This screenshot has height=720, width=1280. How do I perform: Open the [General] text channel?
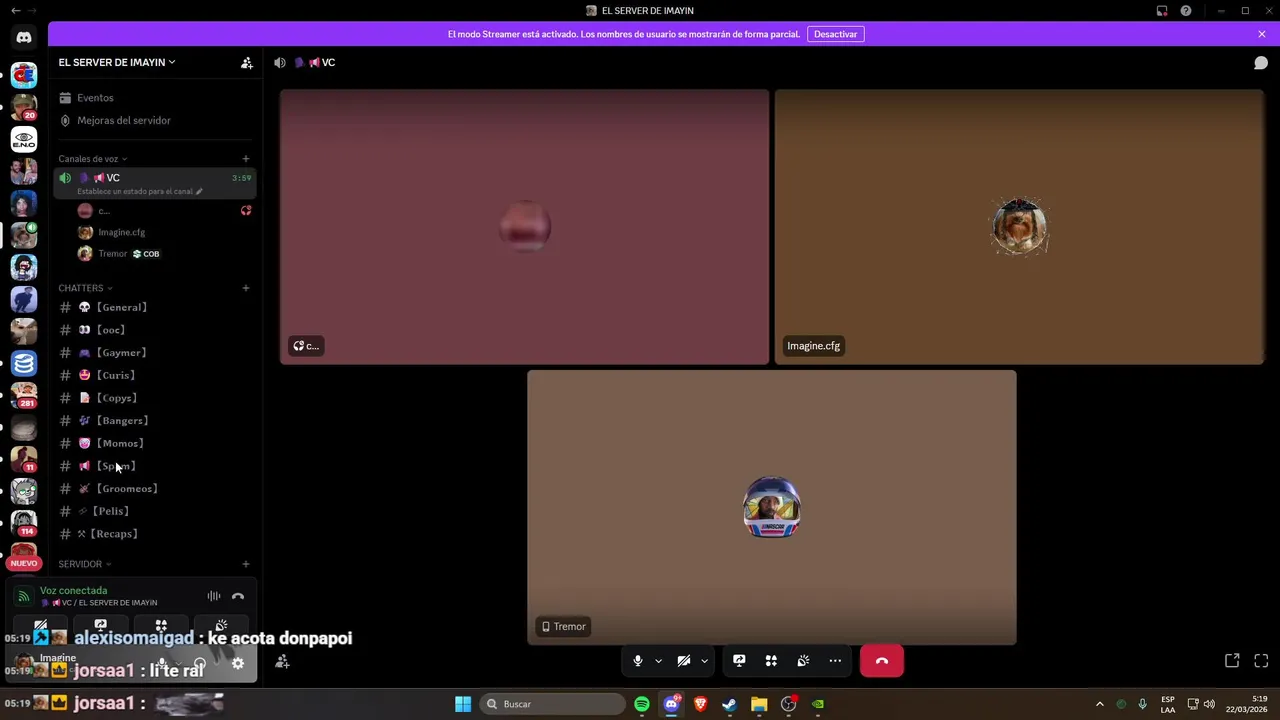click(x=155, y=307)
